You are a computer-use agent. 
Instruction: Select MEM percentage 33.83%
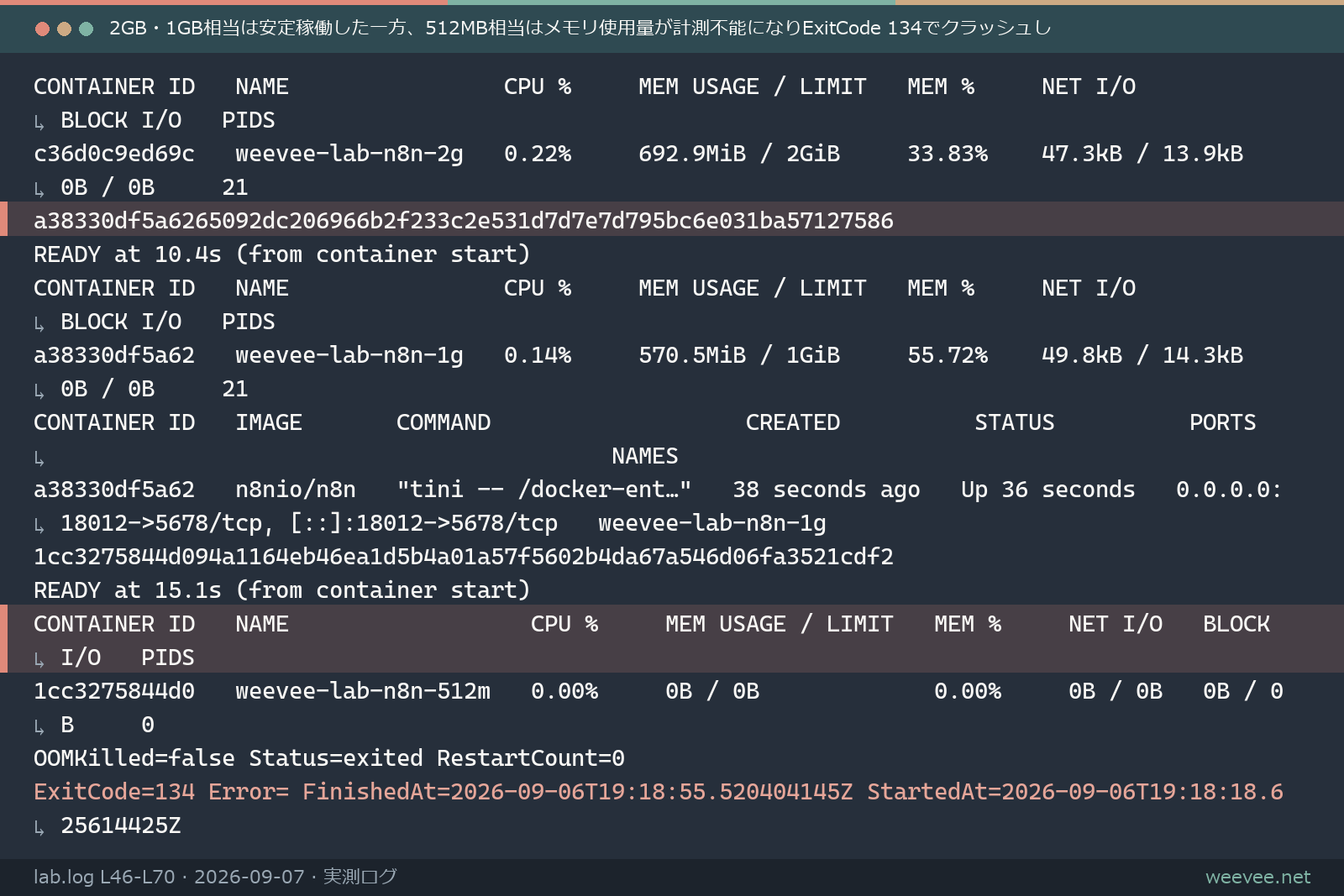948,154
